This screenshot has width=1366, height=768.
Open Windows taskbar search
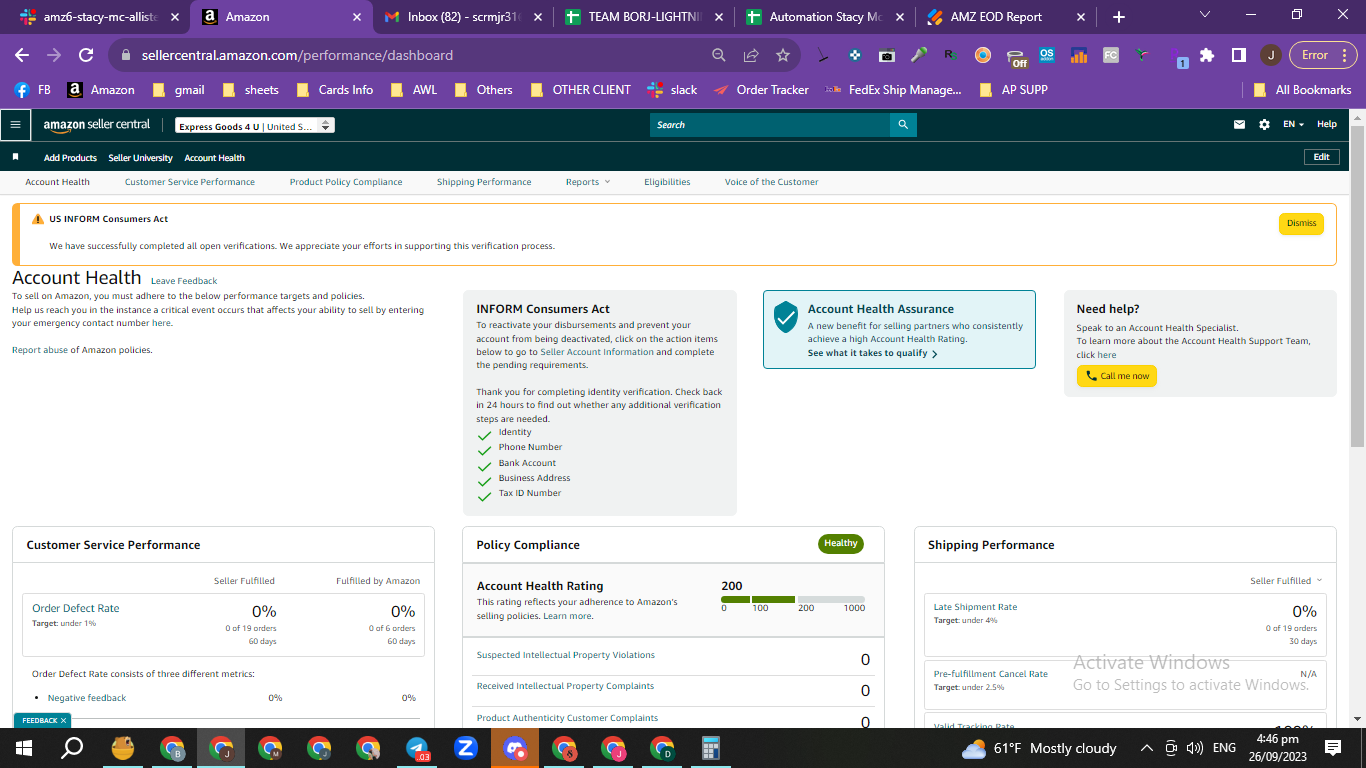[x=72, y=748]
